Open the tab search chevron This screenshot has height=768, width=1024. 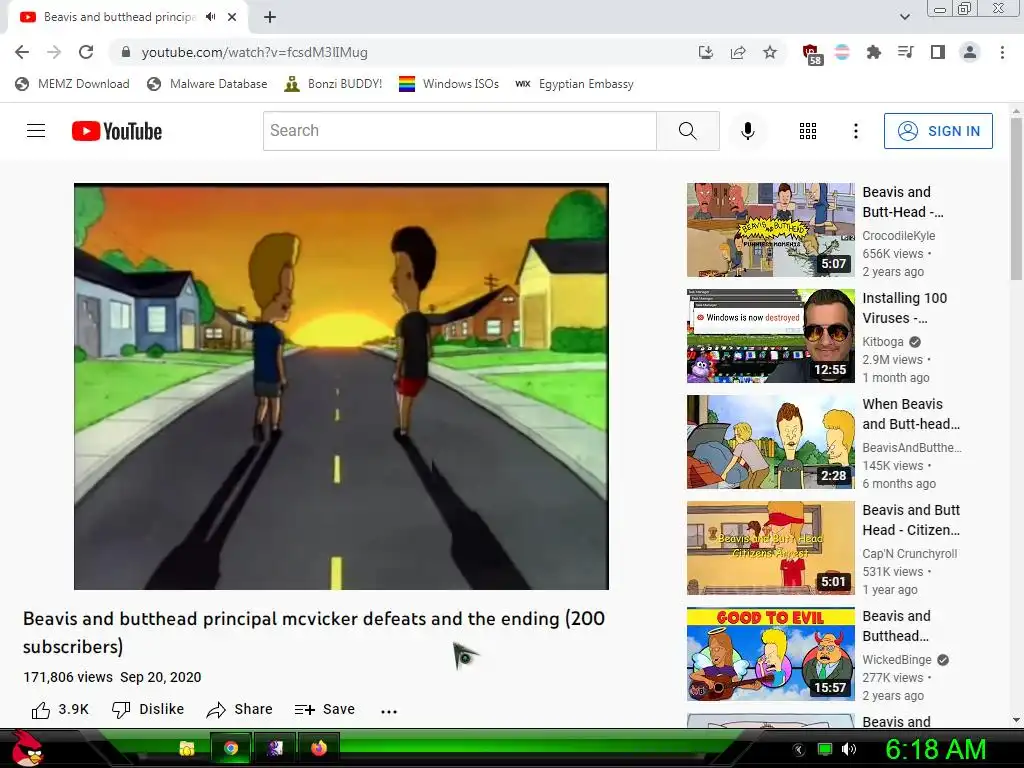(x=904, y=17)
